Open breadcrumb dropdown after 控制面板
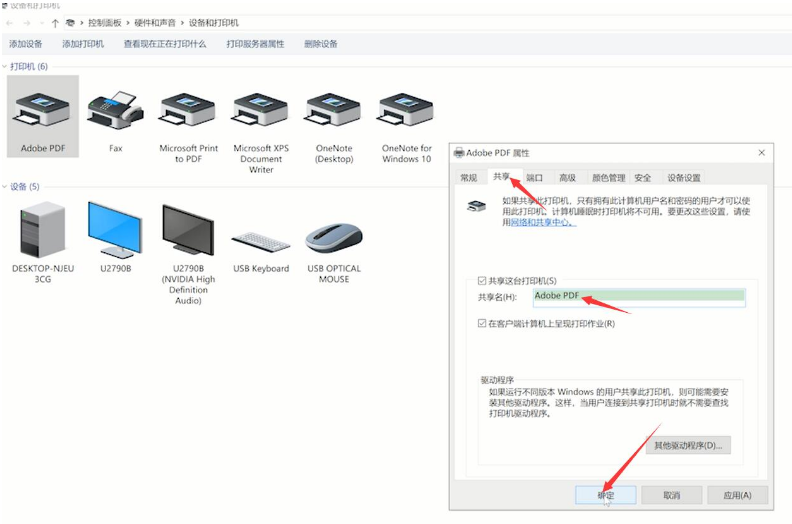792x524 pixels. point(129,22)
